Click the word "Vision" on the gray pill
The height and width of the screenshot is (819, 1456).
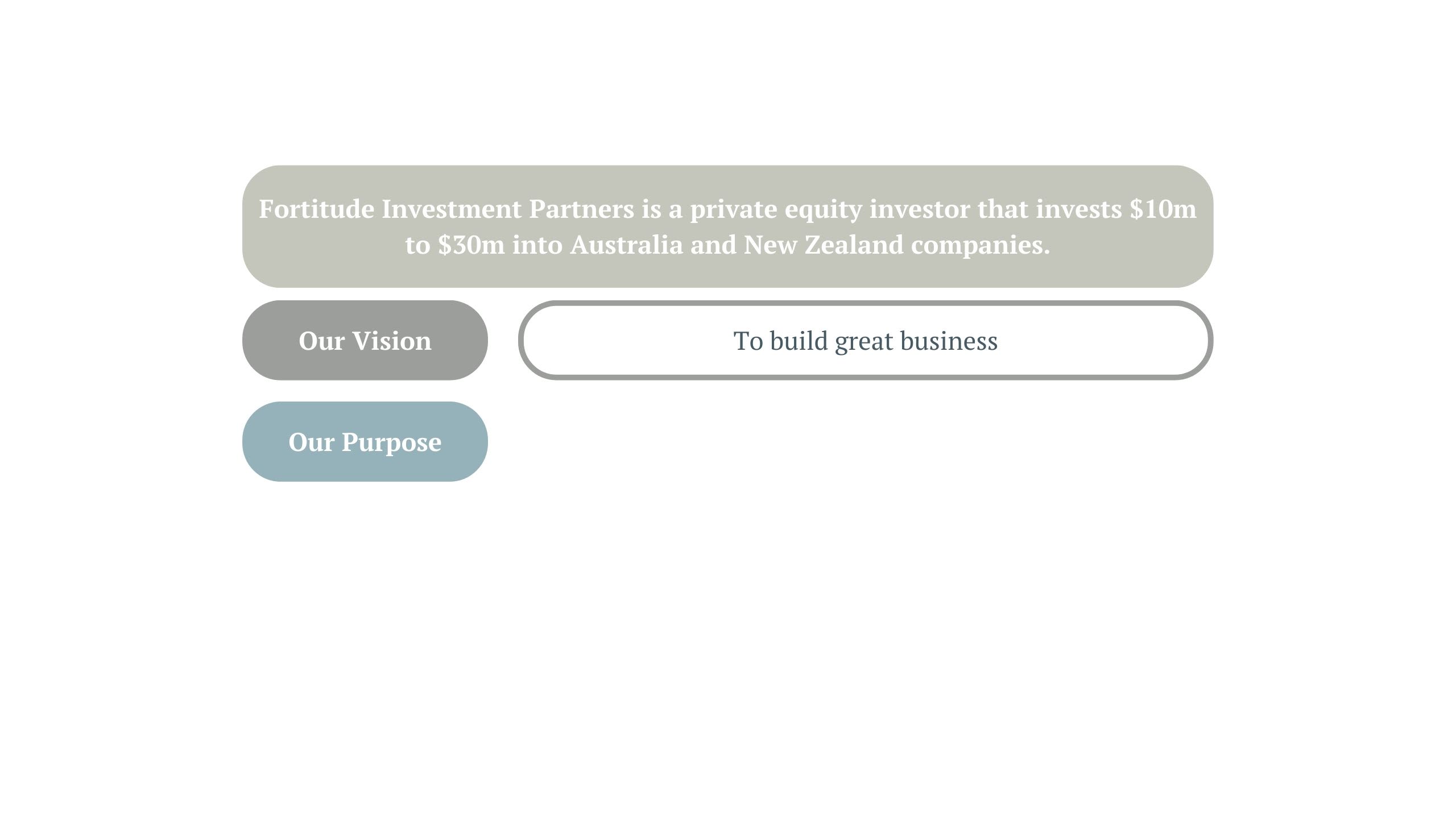pyautogui.click(x=392, y=341)
